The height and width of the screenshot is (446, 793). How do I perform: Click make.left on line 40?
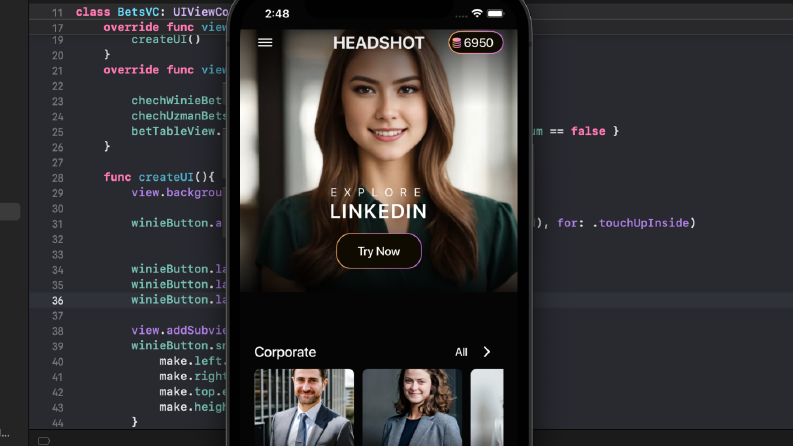pyautogui.click(x=191, y=361)
